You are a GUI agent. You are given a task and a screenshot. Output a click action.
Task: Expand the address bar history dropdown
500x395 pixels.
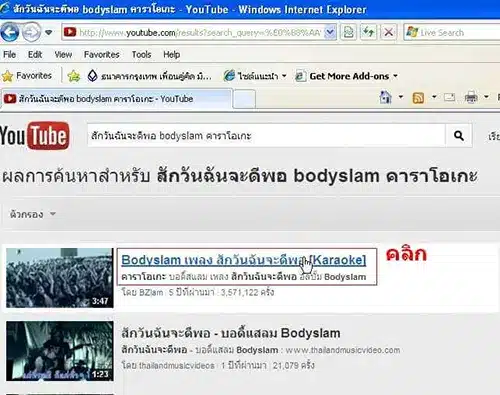[x=330, y=32]
